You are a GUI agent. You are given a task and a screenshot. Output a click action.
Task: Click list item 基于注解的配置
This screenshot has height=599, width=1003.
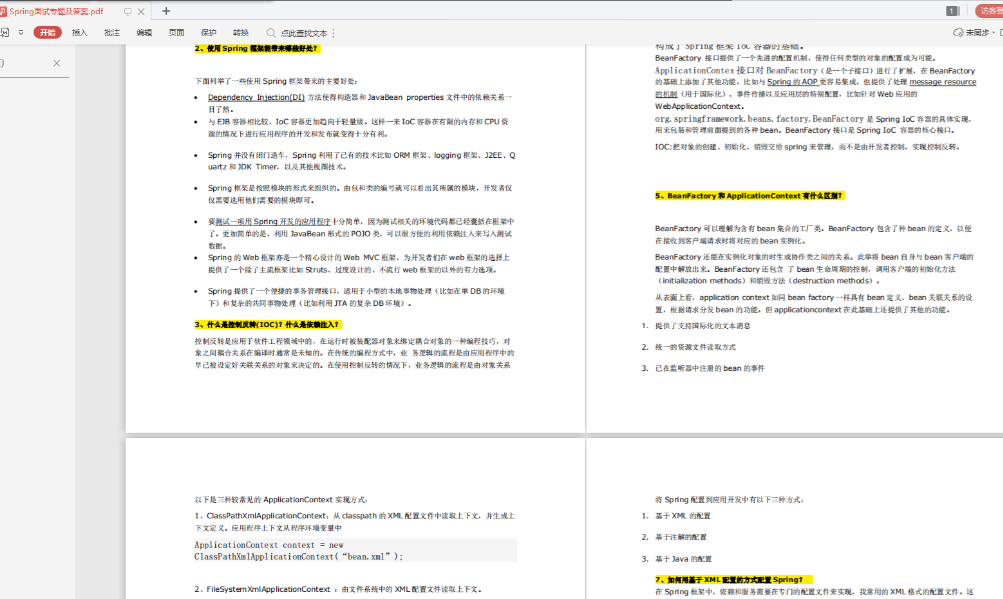[681, 537]
